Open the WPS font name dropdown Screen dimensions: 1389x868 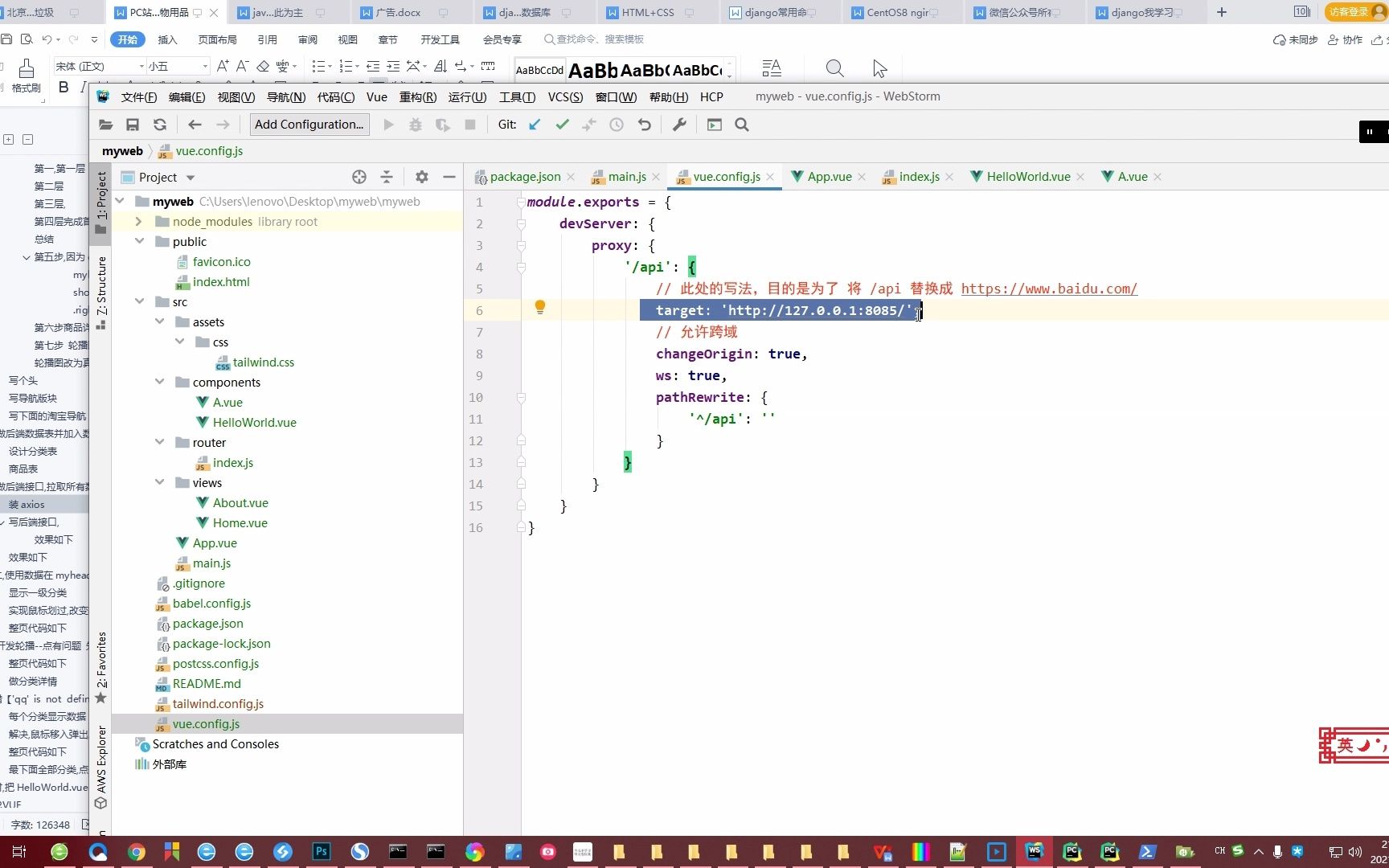tap(141, 67)
